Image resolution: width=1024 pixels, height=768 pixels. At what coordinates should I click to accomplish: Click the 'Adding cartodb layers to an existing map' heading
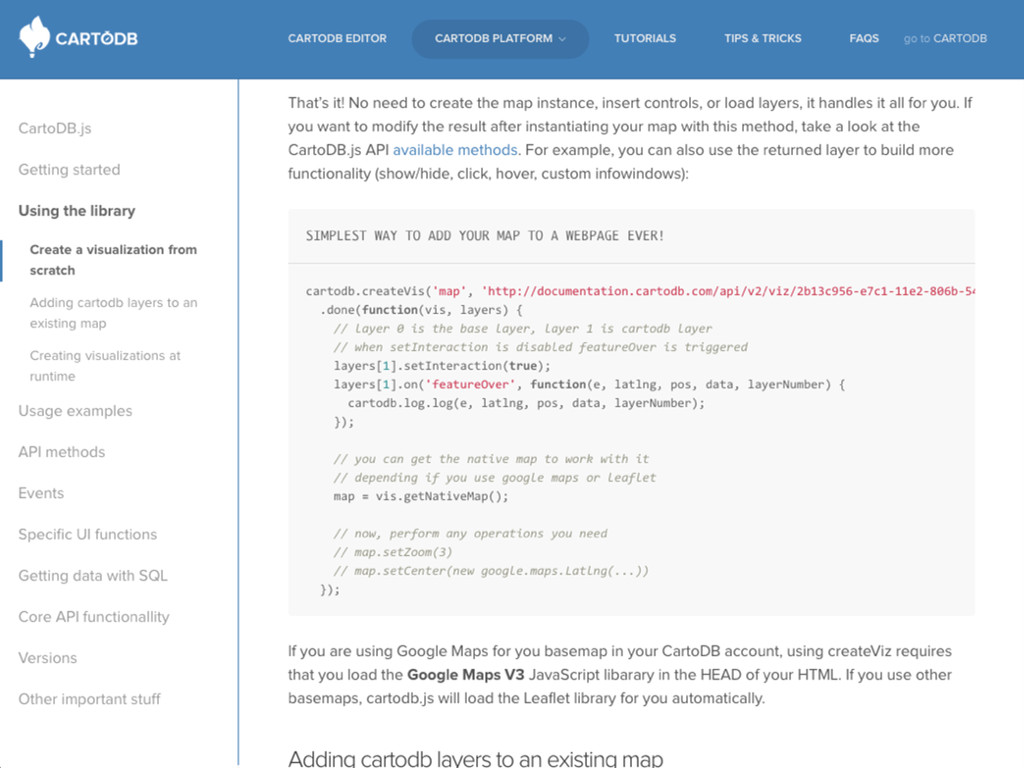click(x=475, y=759)
